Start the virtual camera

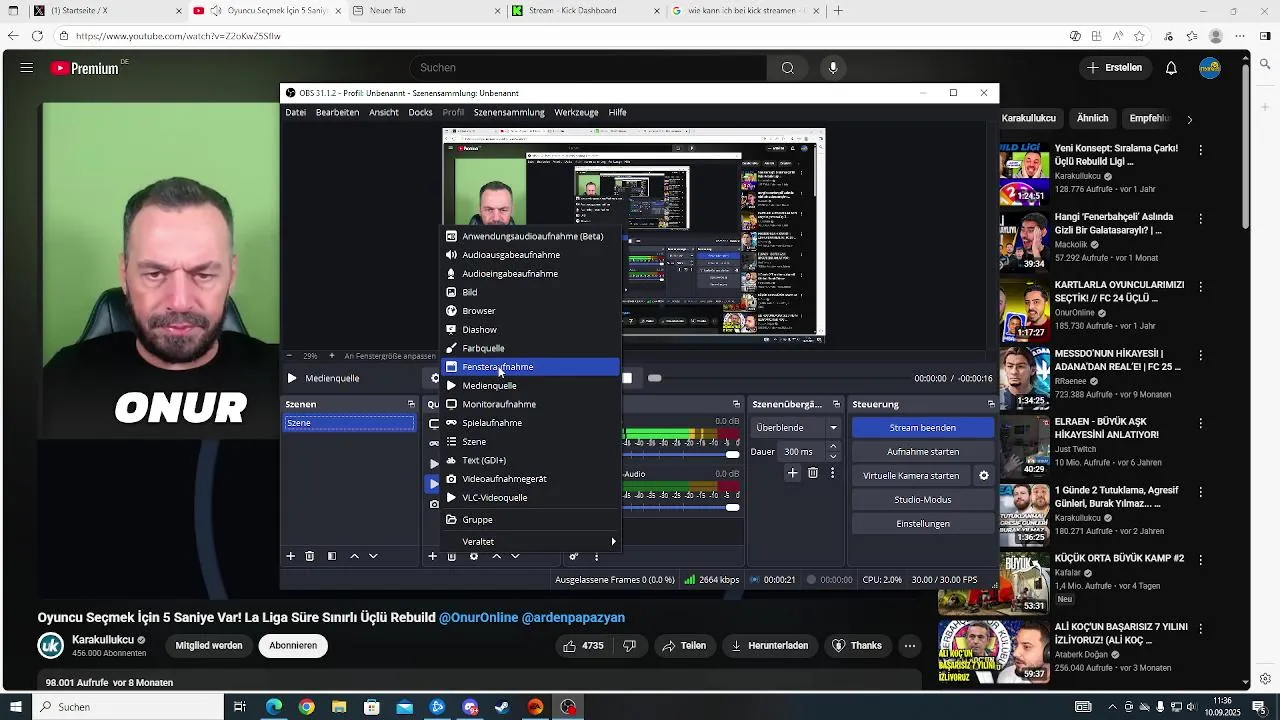point(911,476)
